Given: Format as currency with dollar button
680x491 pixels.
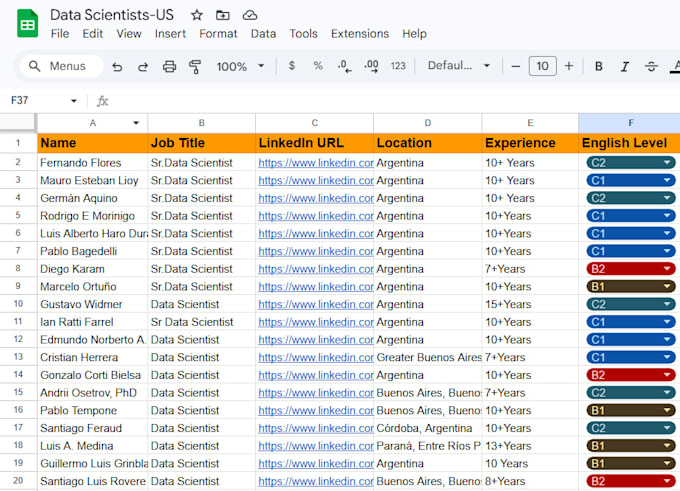Looking at the screenshot, I should [x=292, y=66].
